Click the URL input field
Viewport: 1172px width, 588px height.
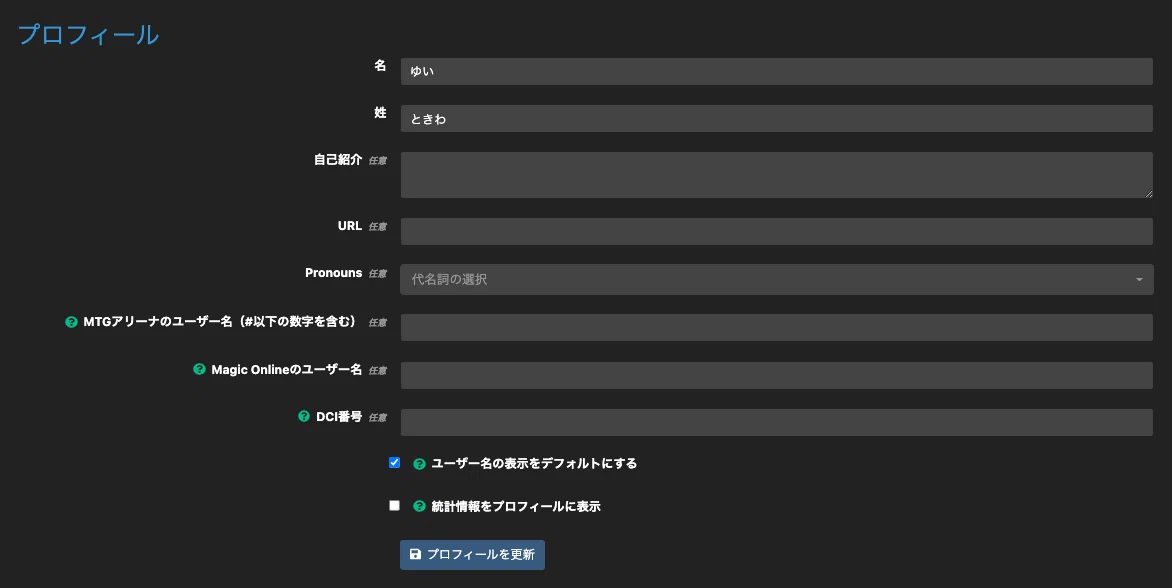tap(777, 232)
